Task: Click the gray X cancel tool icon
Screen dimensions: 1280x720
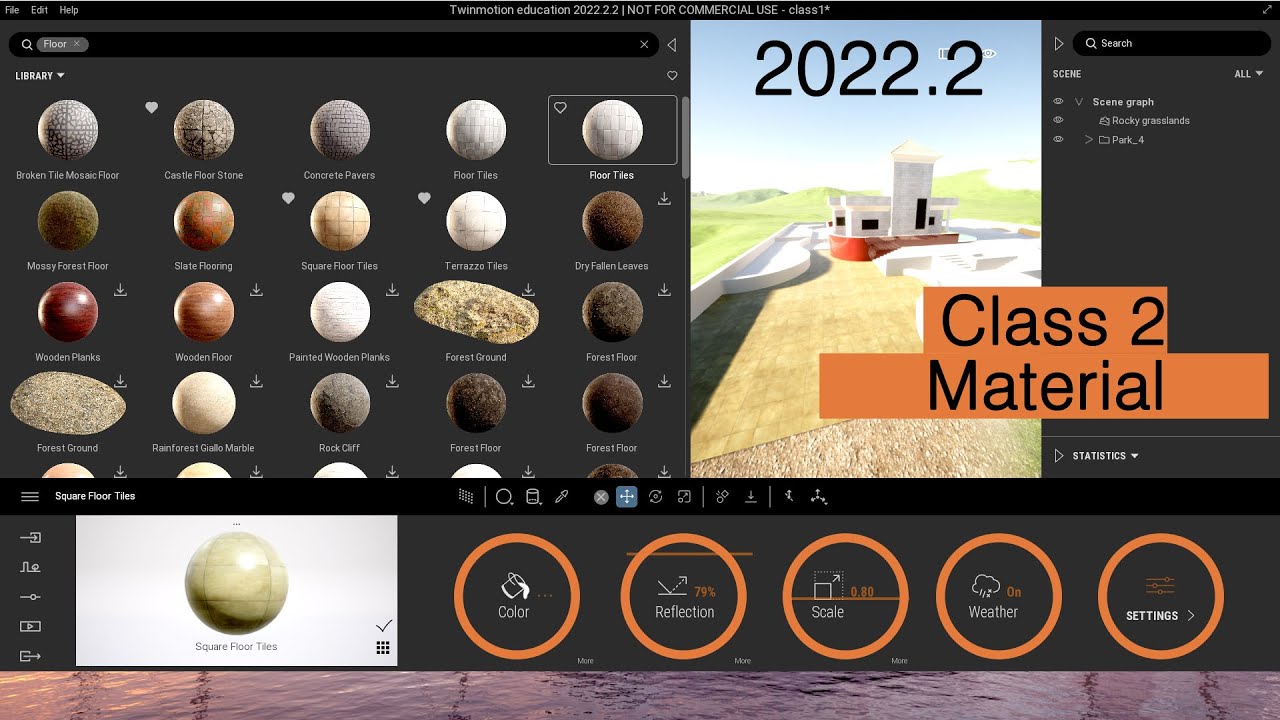Action: pos(601,497)
